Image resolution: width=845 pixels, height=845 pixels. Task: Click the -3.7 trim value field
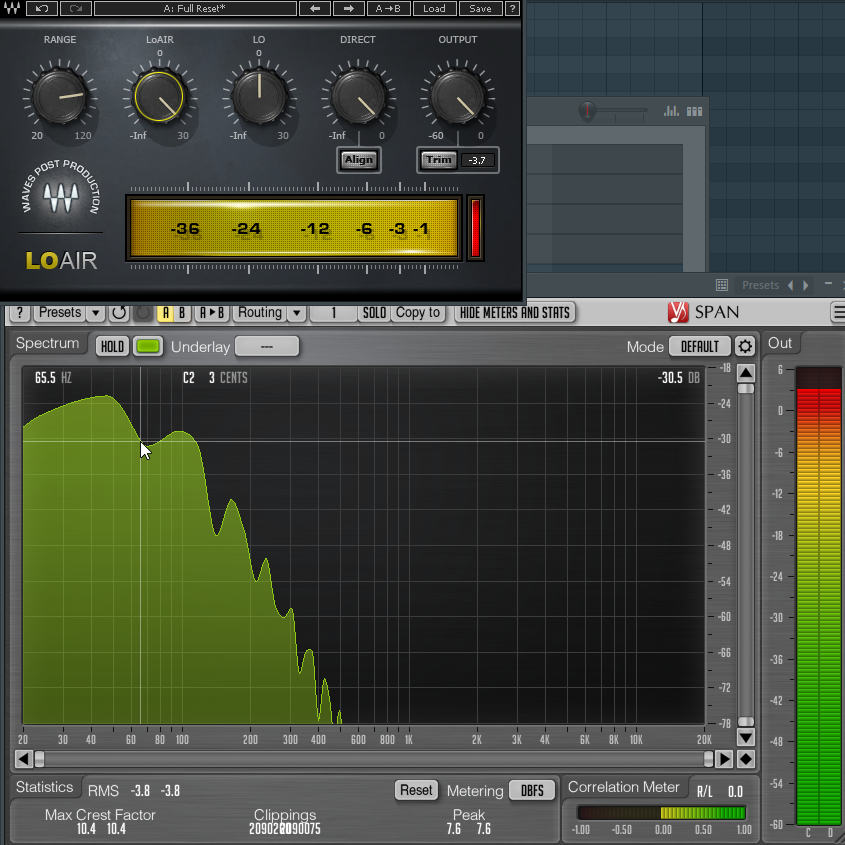(477, 160)
